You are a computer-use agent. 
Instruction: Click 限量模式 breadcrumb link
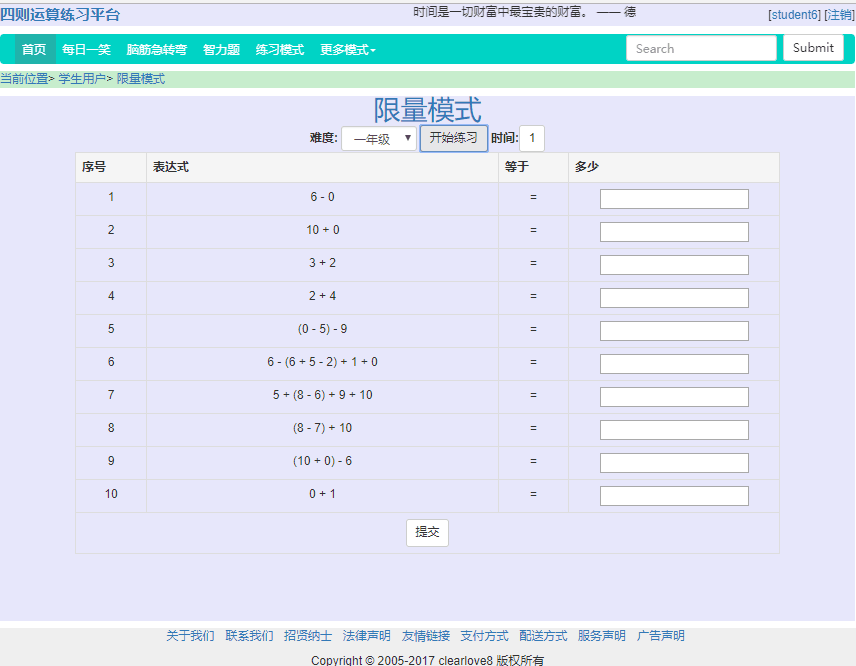(141, 79)
